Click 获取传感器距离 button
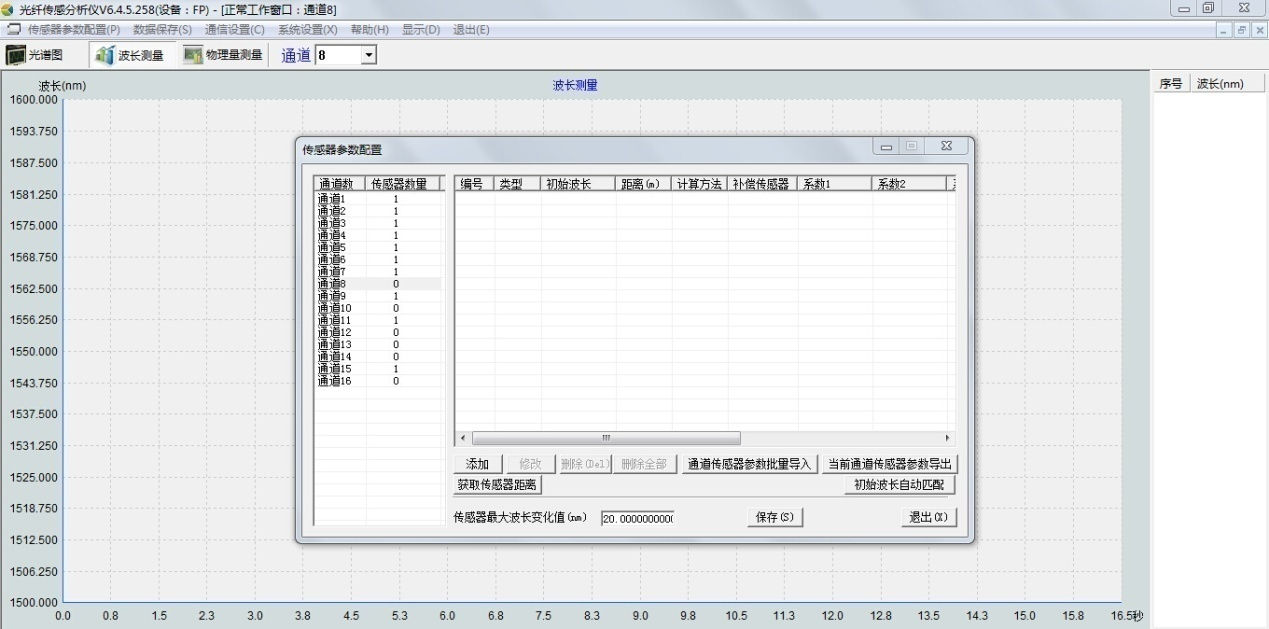This screenshot has width=1269, height=629. pos(497,485)
